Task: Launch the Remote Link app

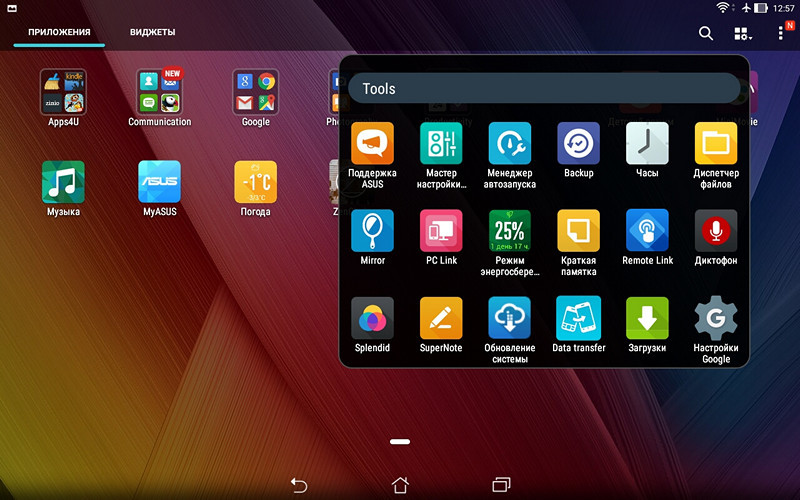Action: coord(647,231)
